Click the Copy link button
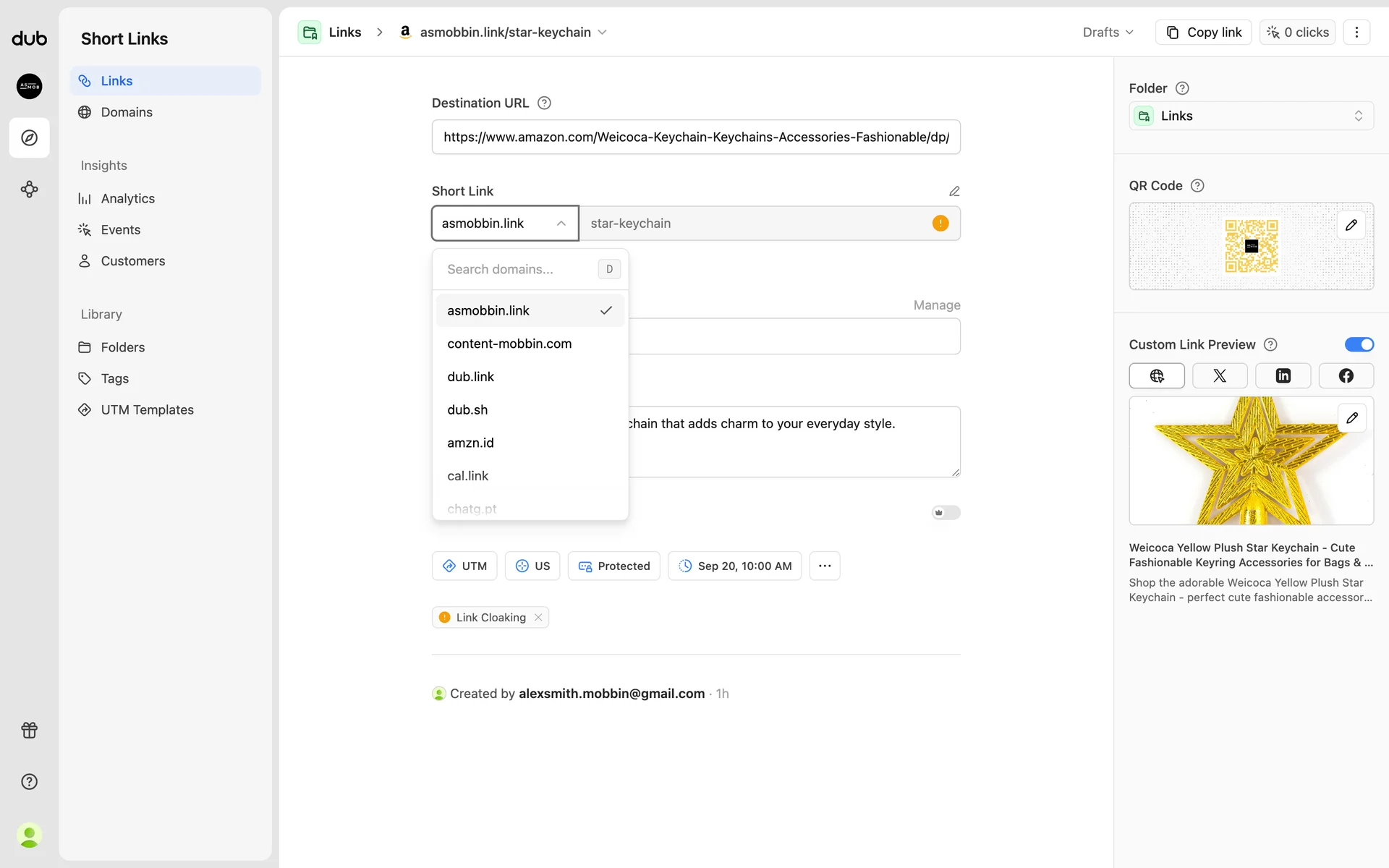1389x868 pixels. pyautogui.click(x=1204, y=32)
